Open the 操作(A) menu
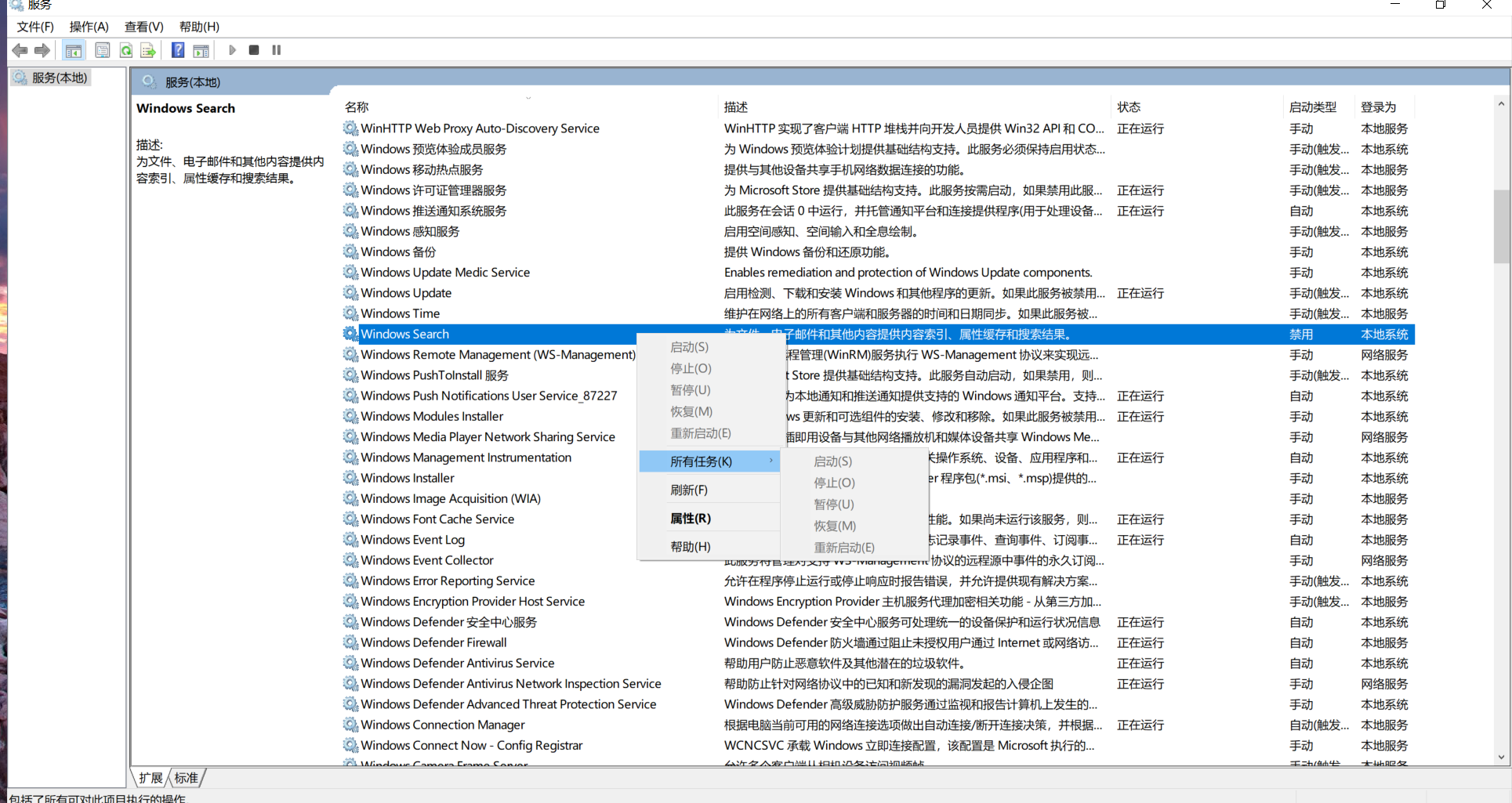The image size is (1512, 803). pyautogui.click(x=88, y=26)
